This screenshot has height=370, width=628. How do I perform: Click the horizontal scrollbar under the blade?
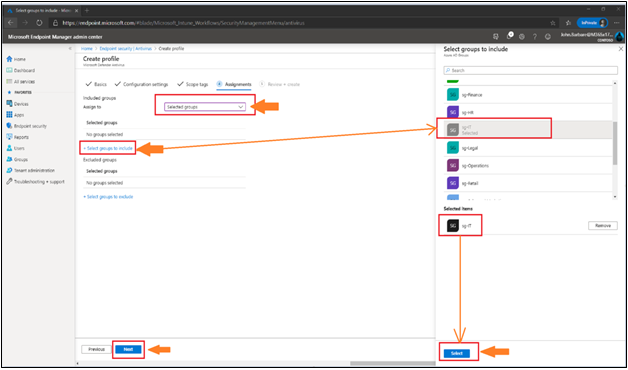point(392,364)
